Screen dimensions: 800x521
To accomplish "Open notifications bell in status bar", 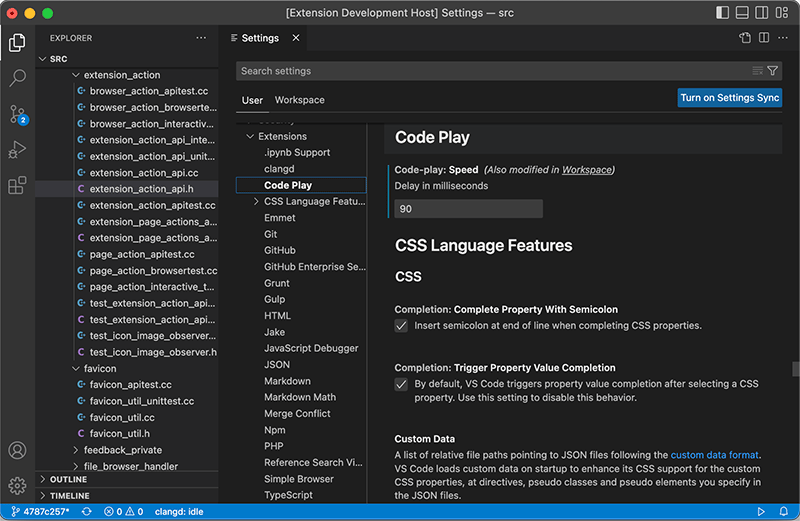I will [783, 512].
